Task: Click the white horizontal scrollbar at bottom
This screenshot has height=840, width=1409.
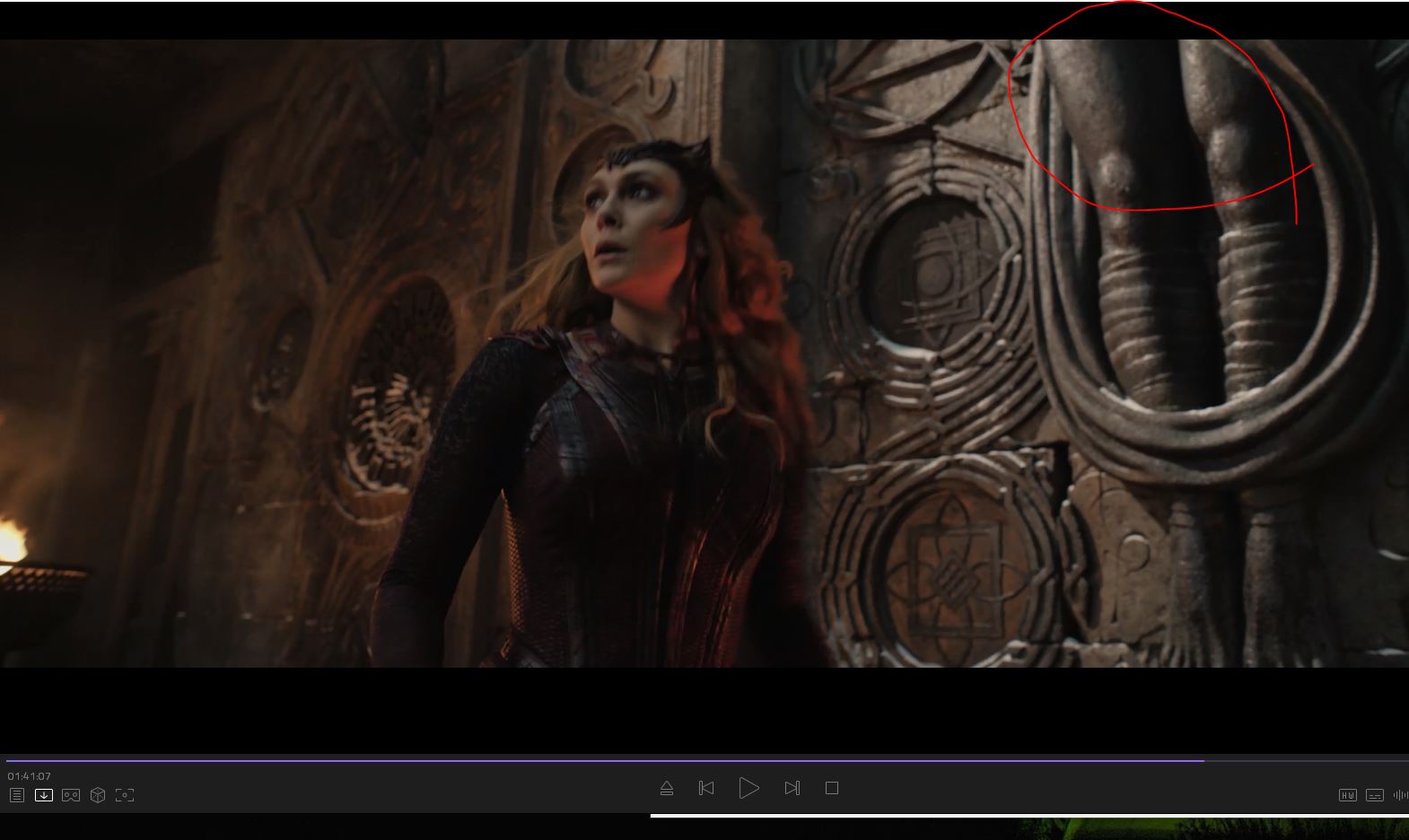Action: 1028,816
